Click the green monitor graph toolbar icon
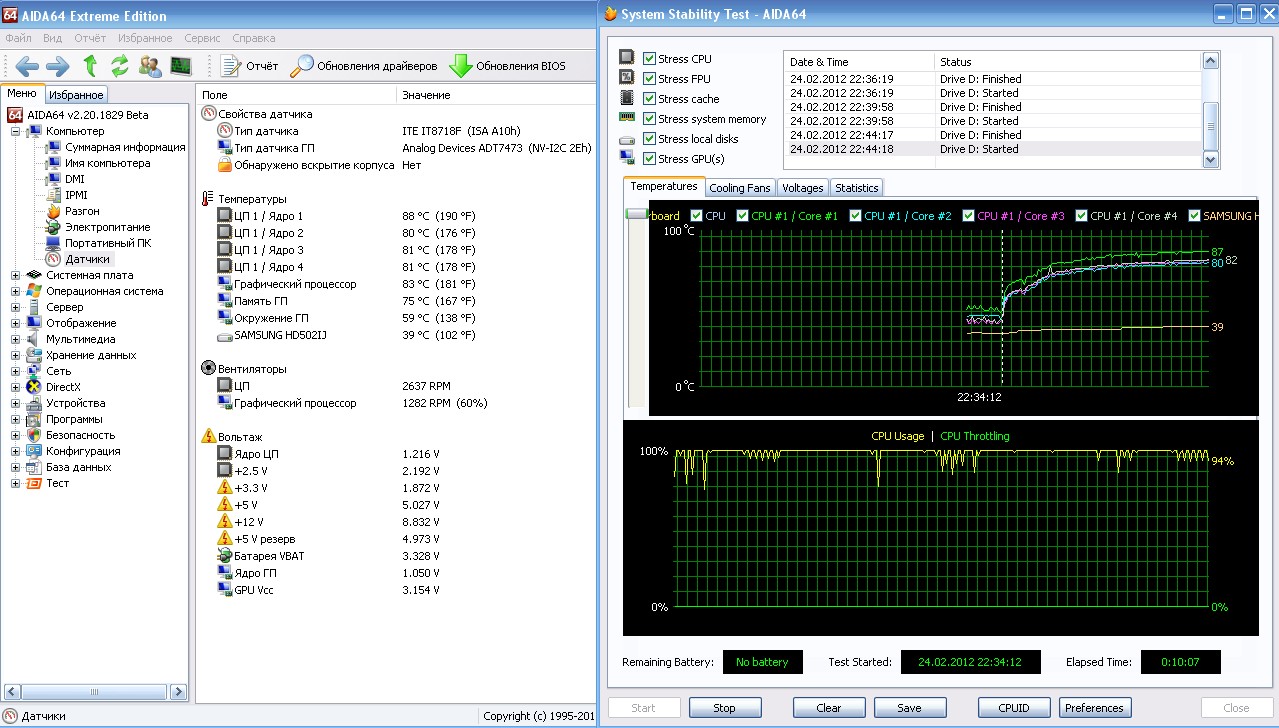This screenshot has height=728, width=1279. tap(181, 66)
